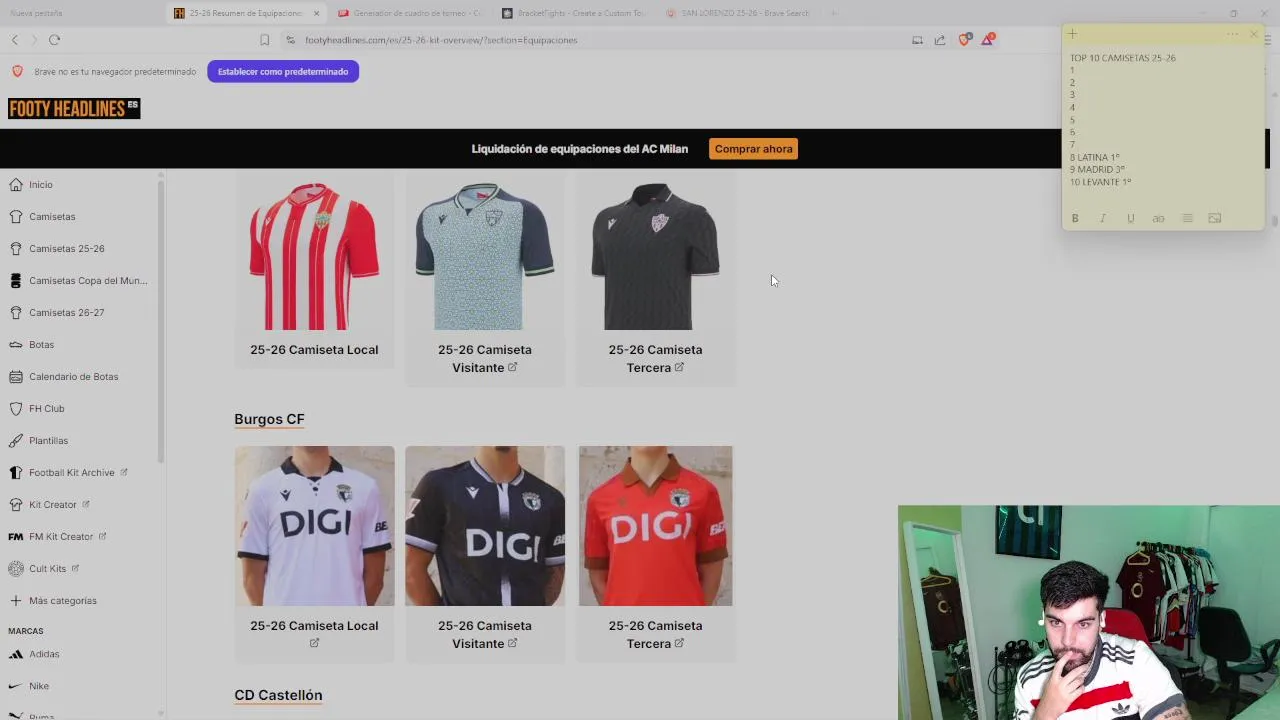Open sticky note three-dots menu
Viewport: 1280px width, 720px height.
[x=1232, y=34]
